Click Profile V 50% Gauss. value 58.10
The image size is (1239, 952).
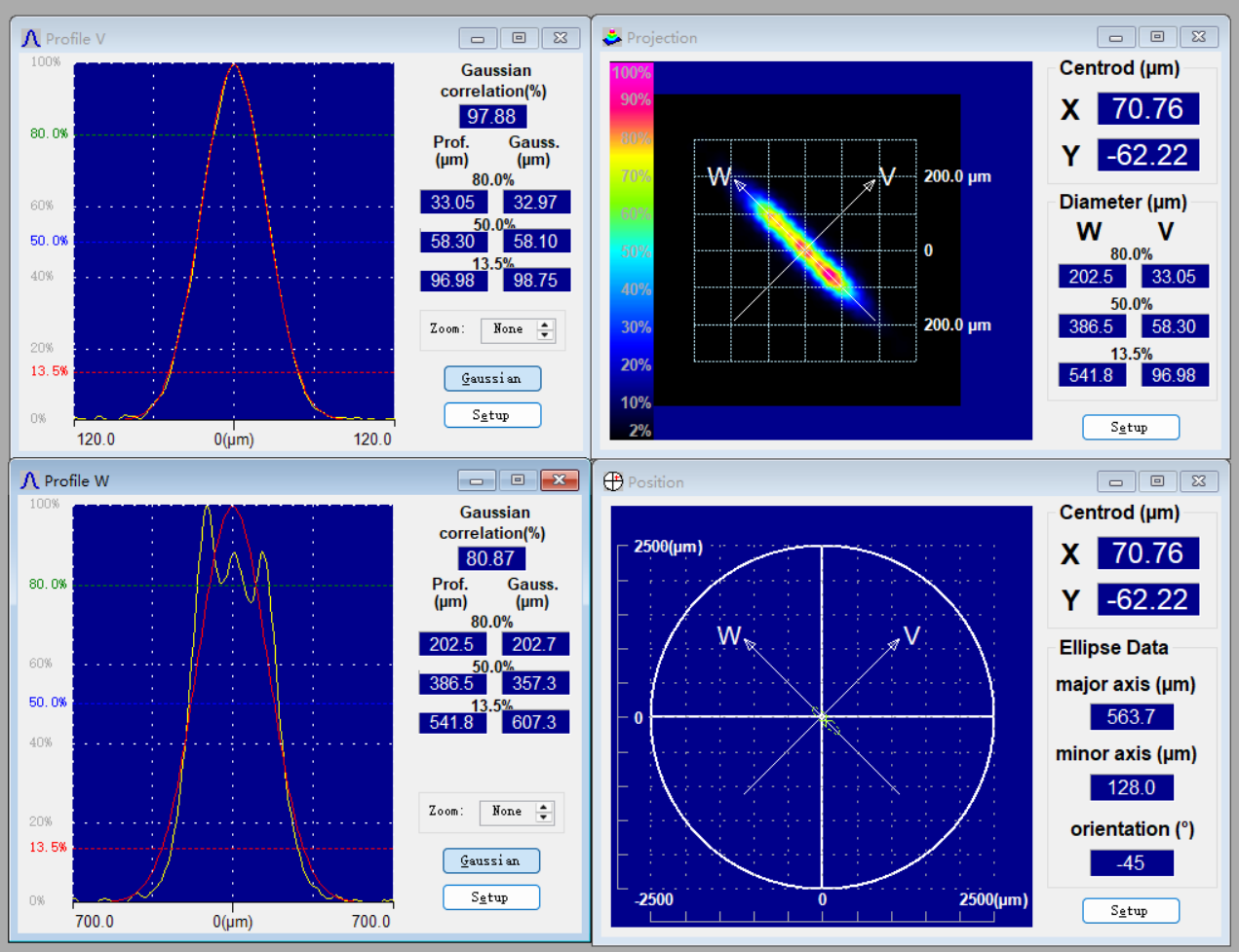click(x=536, y=241)
